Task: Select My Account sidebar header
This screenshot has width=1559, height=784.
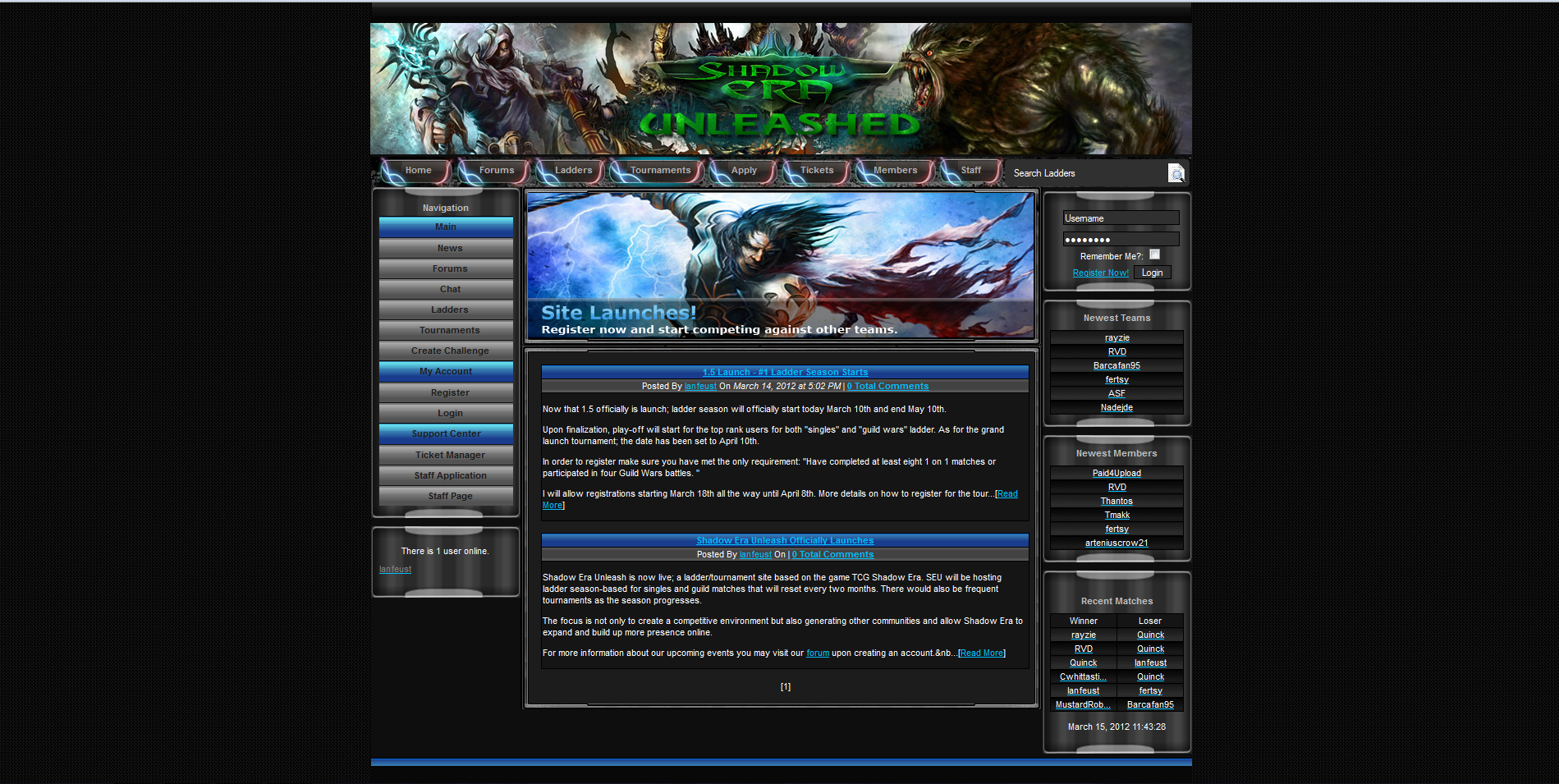Action: 446,371
